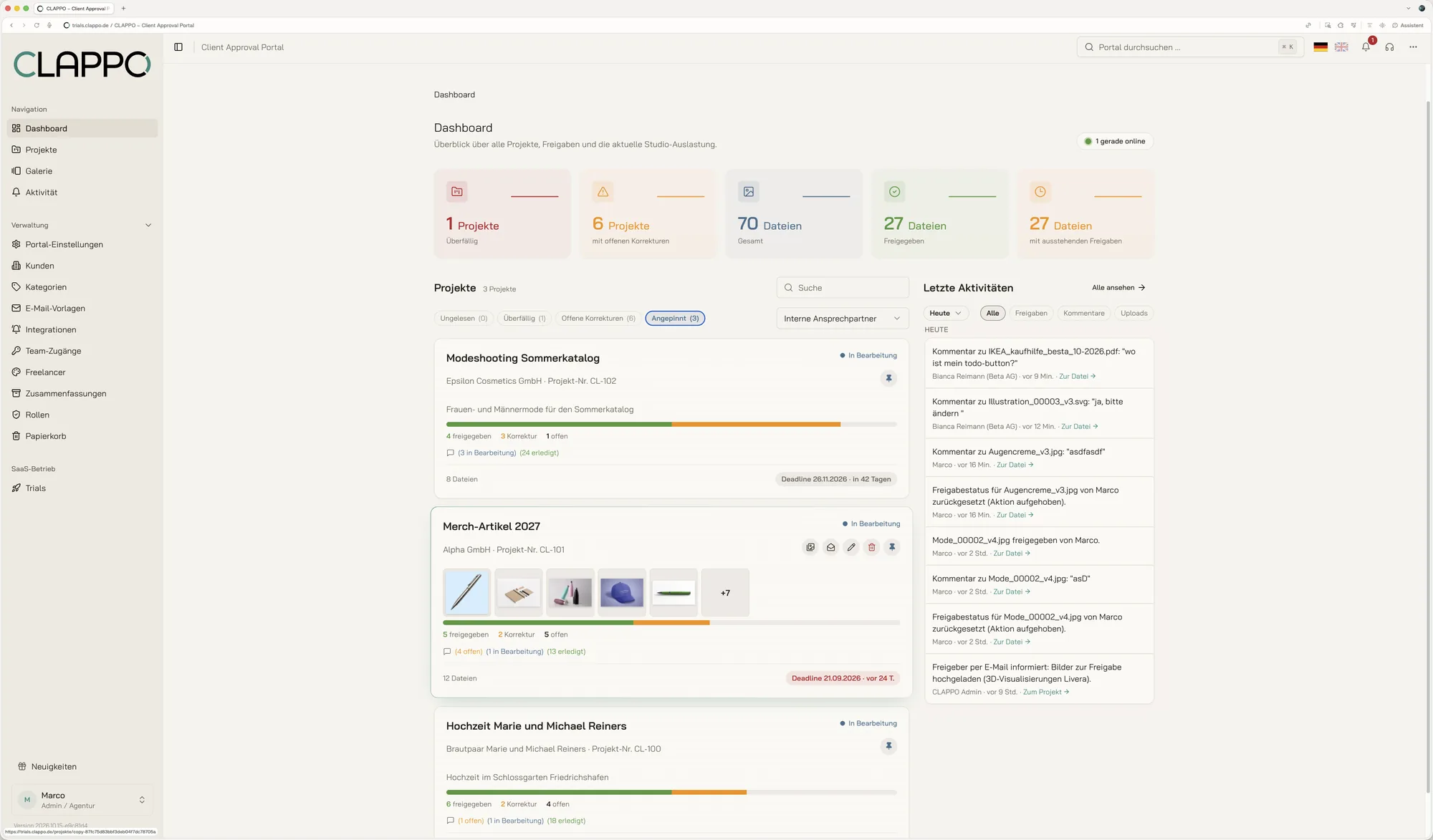Collapse the Verwaltung section chevron

click(148, 226)
